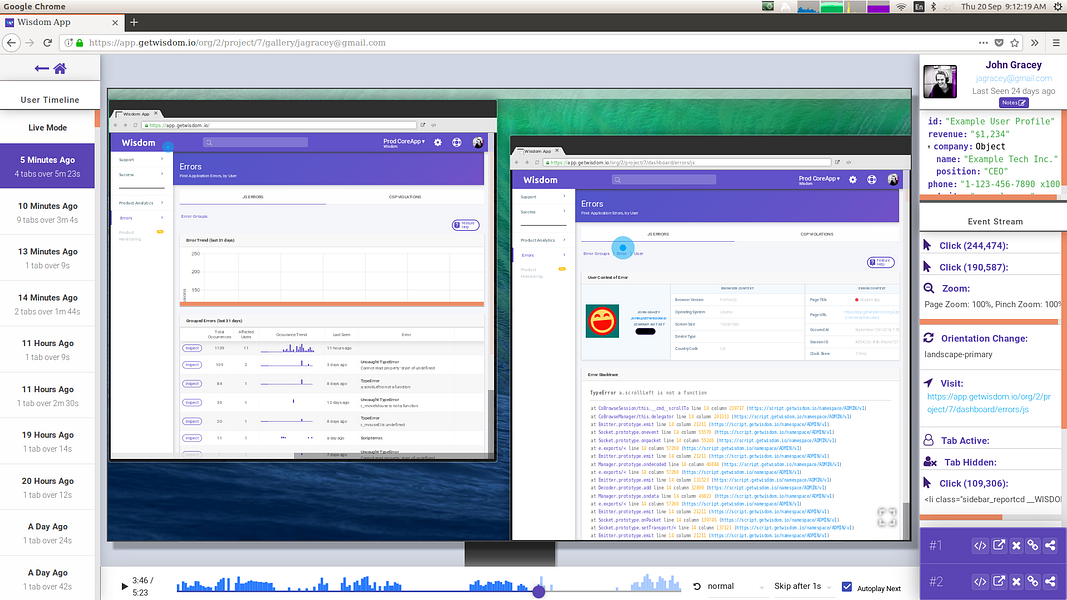This screenshot has height=600, width=1067.
Task: Select the revenue "$1,234" profile line
Action: tap(966, 134)
